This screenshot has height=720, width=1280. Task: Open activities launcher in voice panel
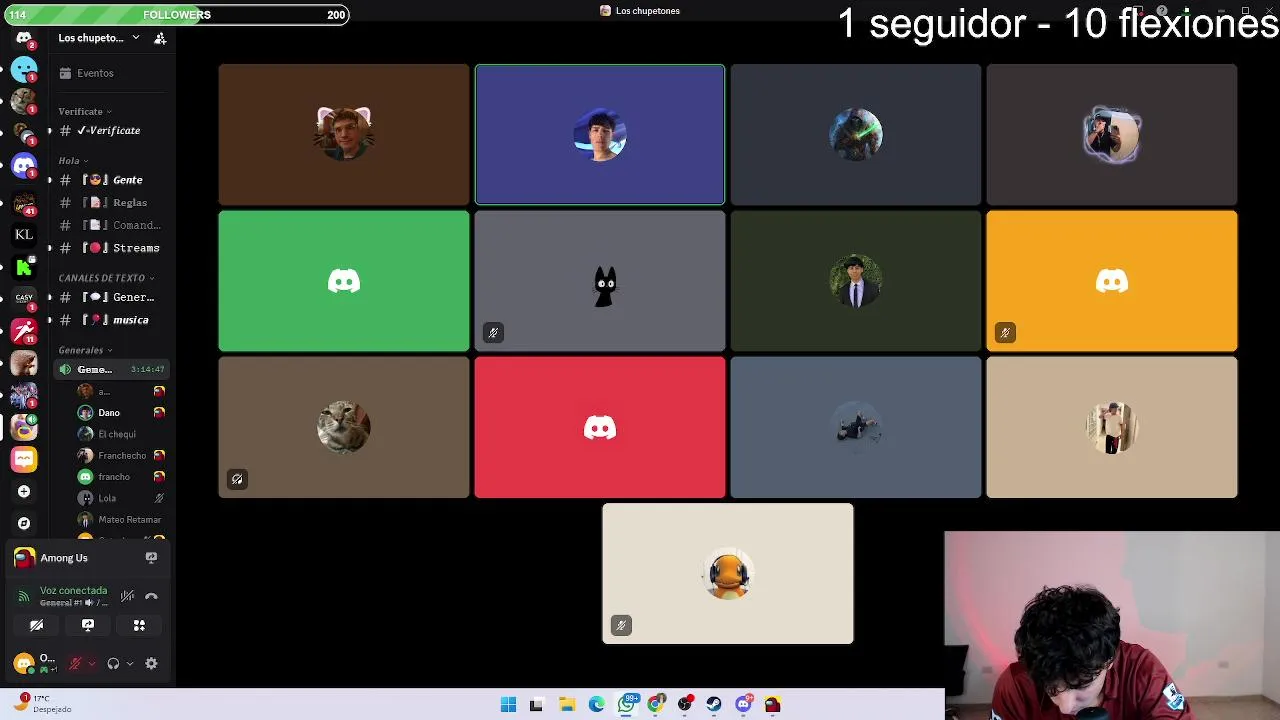pyautogui.click(x=139, y=625)
